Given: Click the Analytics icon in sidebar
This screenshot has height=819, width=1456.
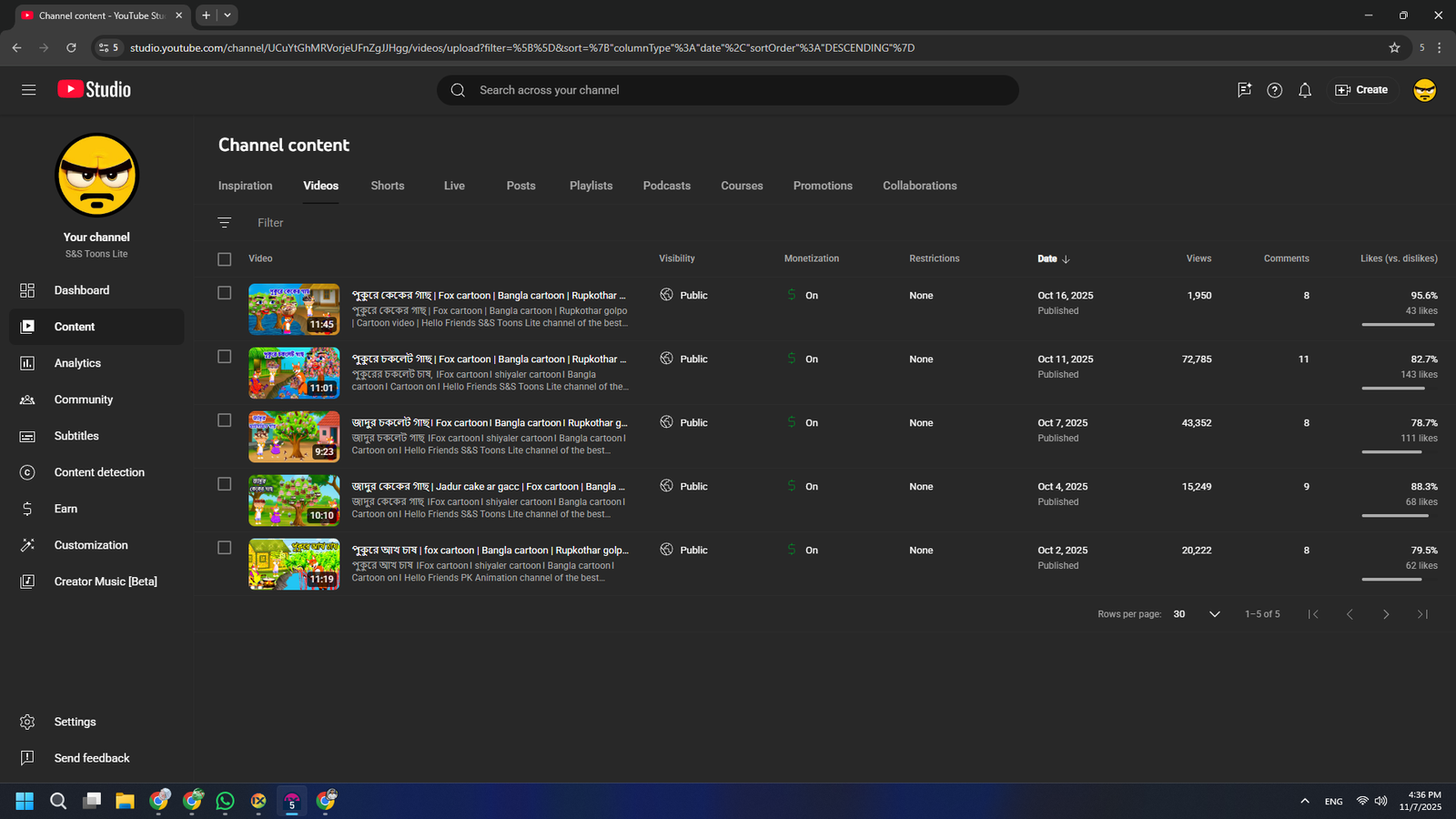Looking at the screenshot, I should click(27, 363).
